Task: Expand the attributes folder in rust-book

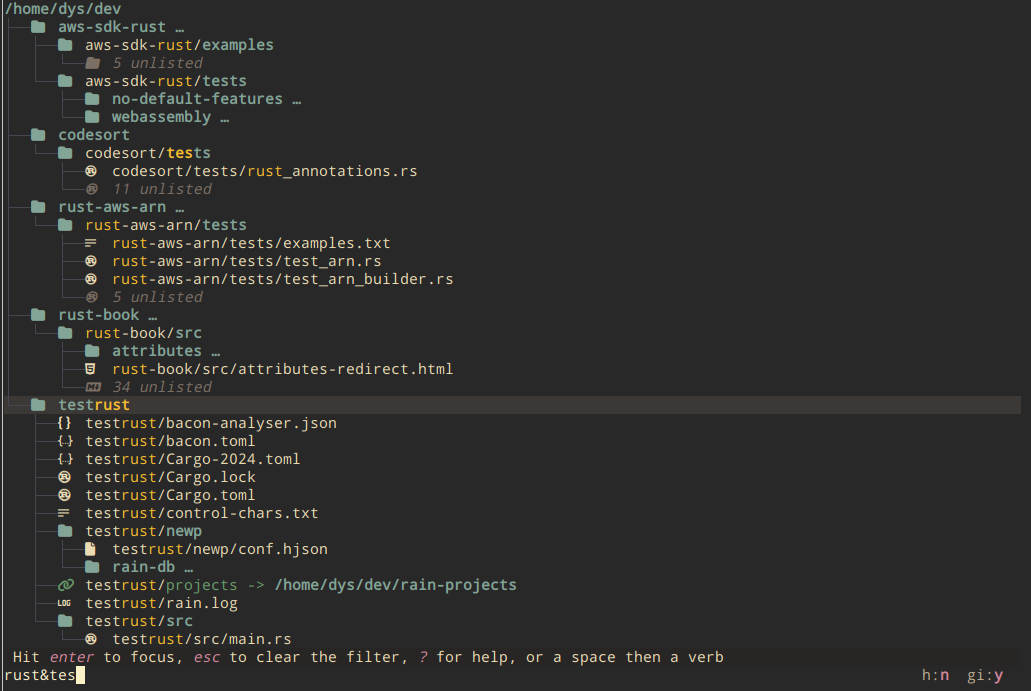Action: [x=156, y=351]
